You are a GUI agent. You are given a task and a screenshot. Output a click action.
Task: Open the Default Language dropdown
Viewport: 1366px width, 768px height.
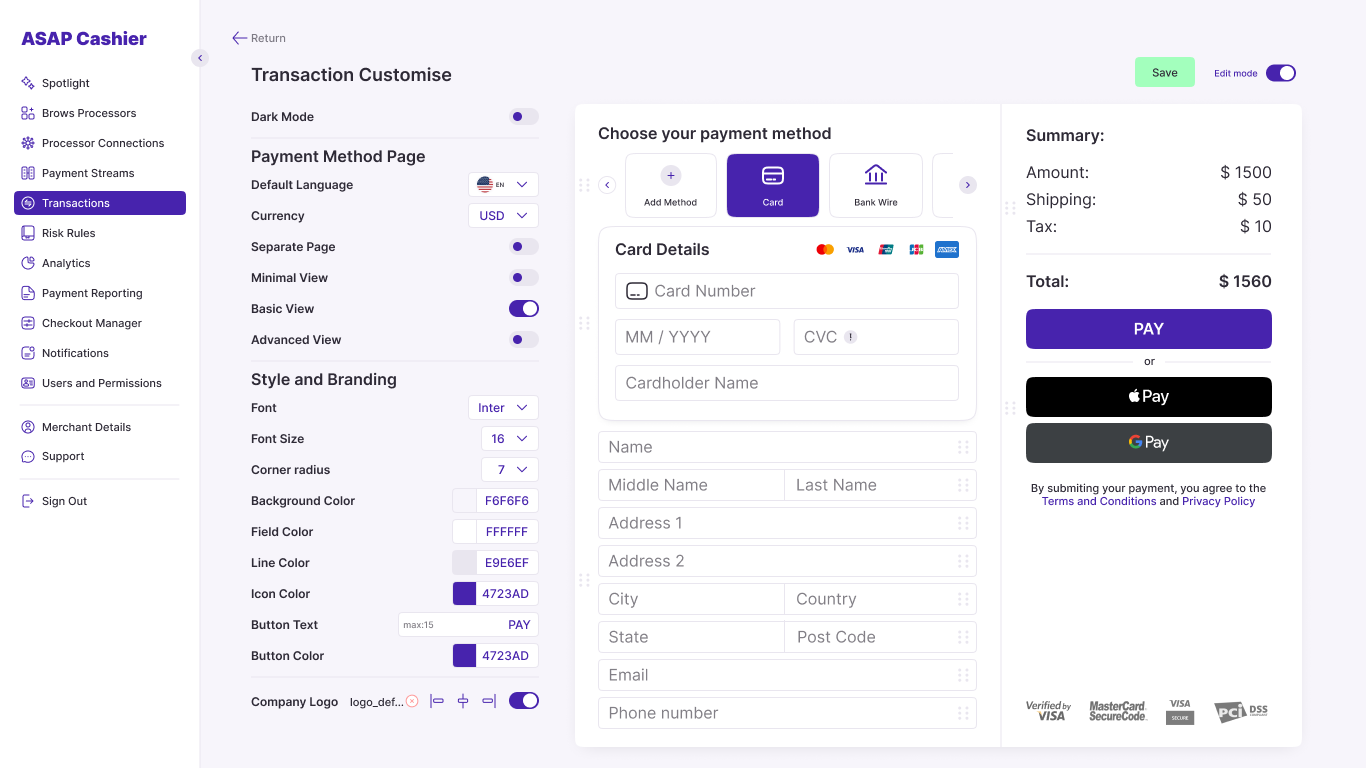(x=503, y=185)
